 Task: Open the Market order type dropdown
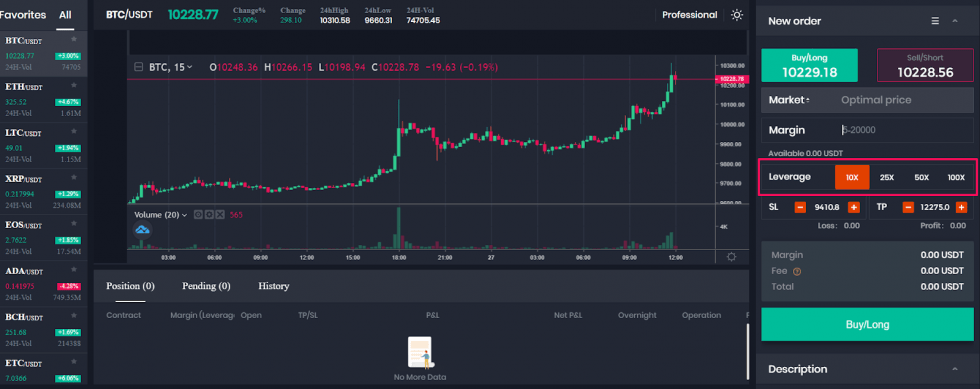(x=789, y=100)
